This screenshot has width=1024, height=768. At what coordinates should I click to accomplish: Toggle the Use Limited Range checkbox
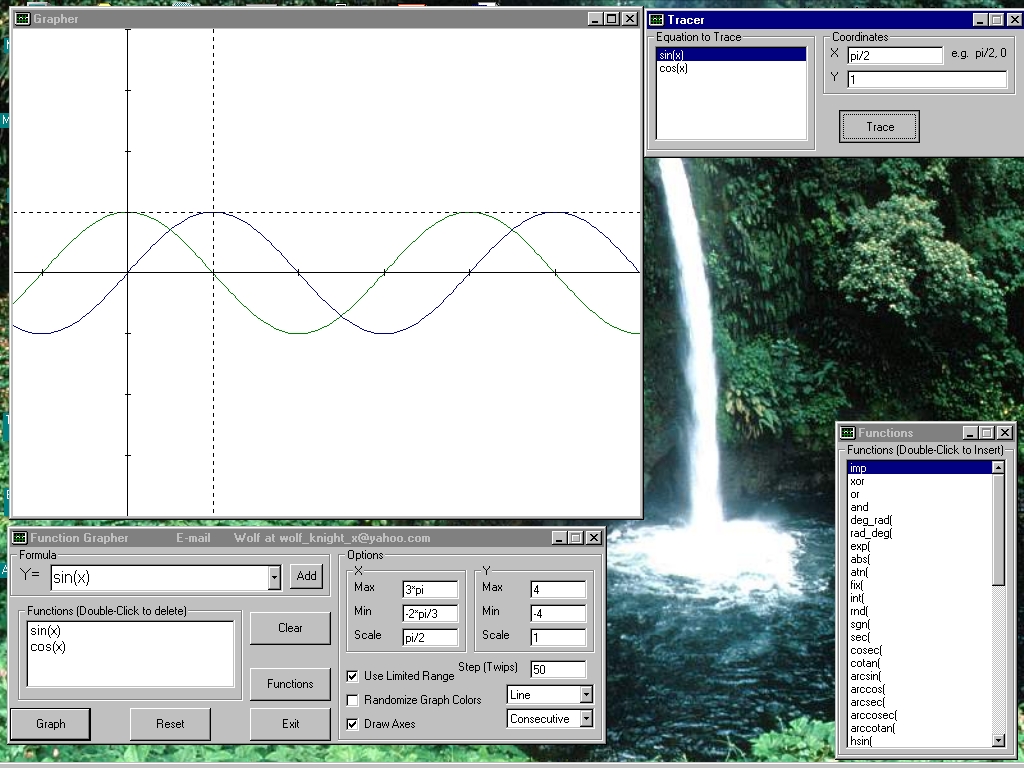(x=353, y=676)
